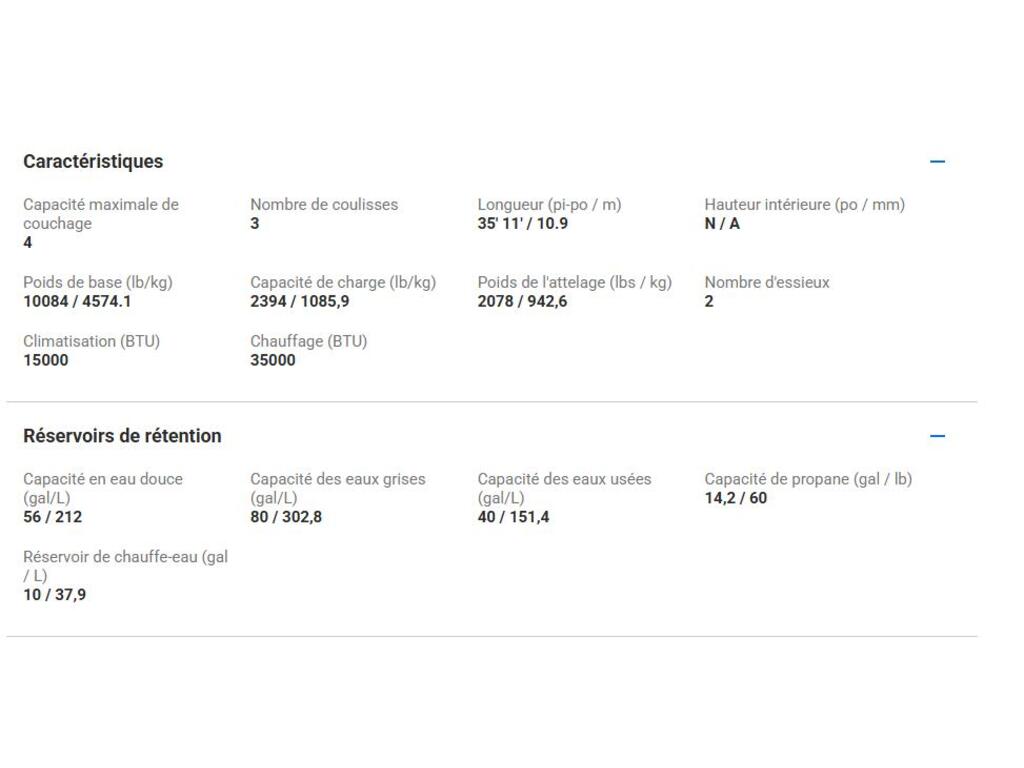Select the fresh water value 56 / 212
This screenshot has height=768, width=1024.
[x=53, y=518]
